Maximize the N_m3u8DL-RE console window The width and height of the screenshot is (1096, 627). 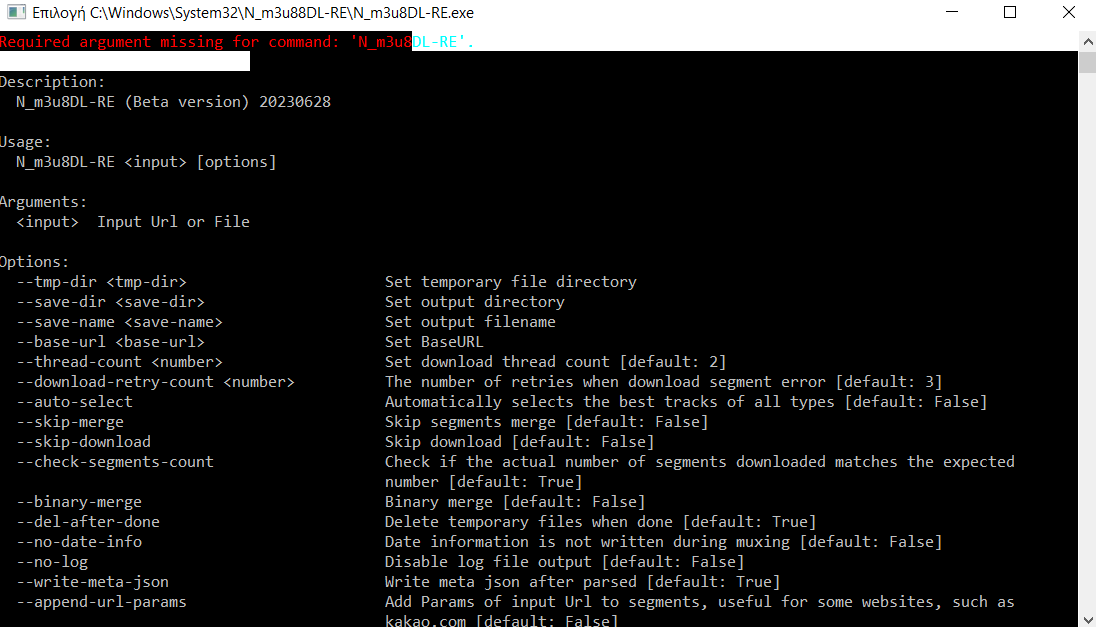pos(1010,13)
